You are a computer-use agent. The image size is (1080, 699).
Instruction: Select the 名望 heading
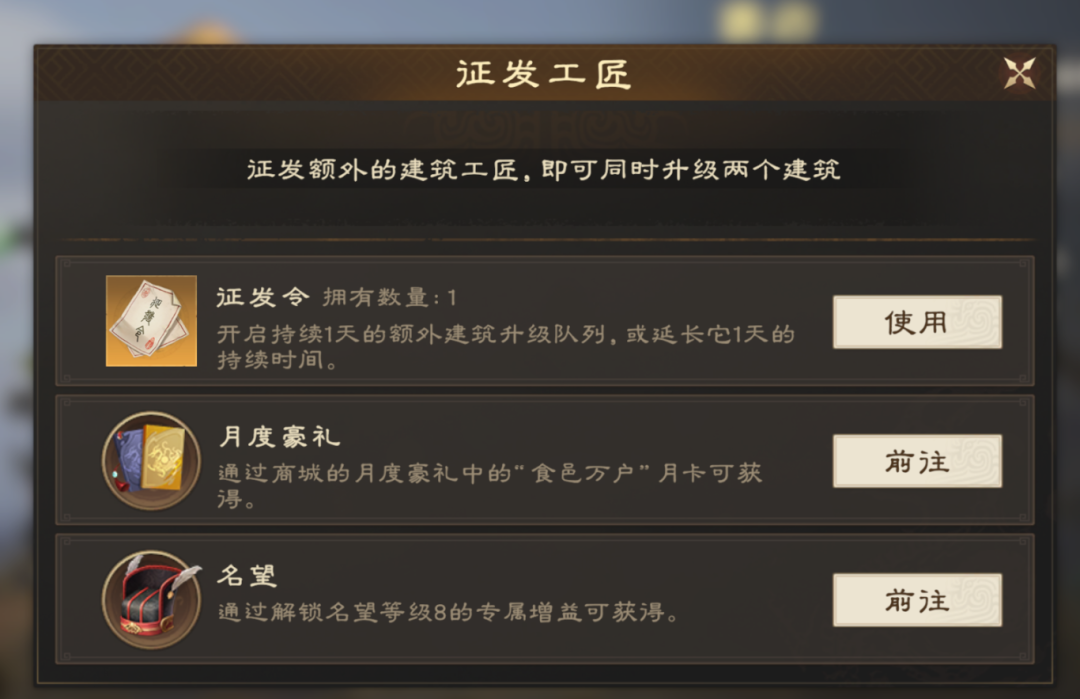(x=247, y=575)
